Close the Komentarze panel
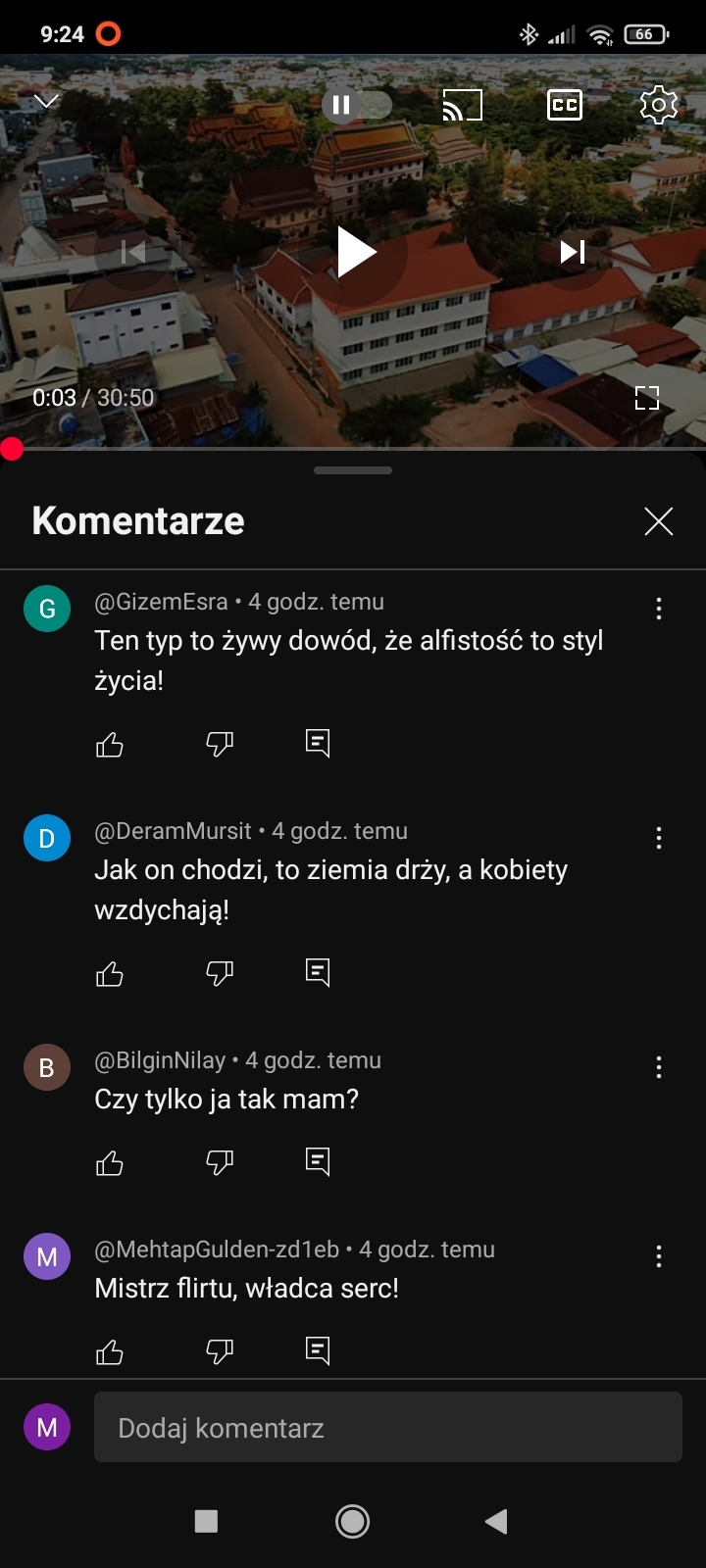Image resolution: width=706 pixels, height=1568 pixels. coord(658,521)
